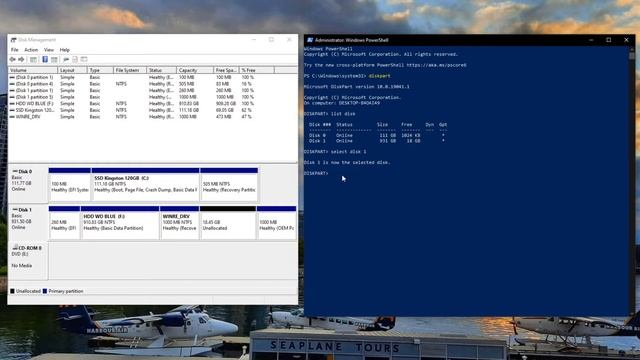
Task: Maximize the Disk Management window
Action: pyautogui.click(x=271, y=40)
